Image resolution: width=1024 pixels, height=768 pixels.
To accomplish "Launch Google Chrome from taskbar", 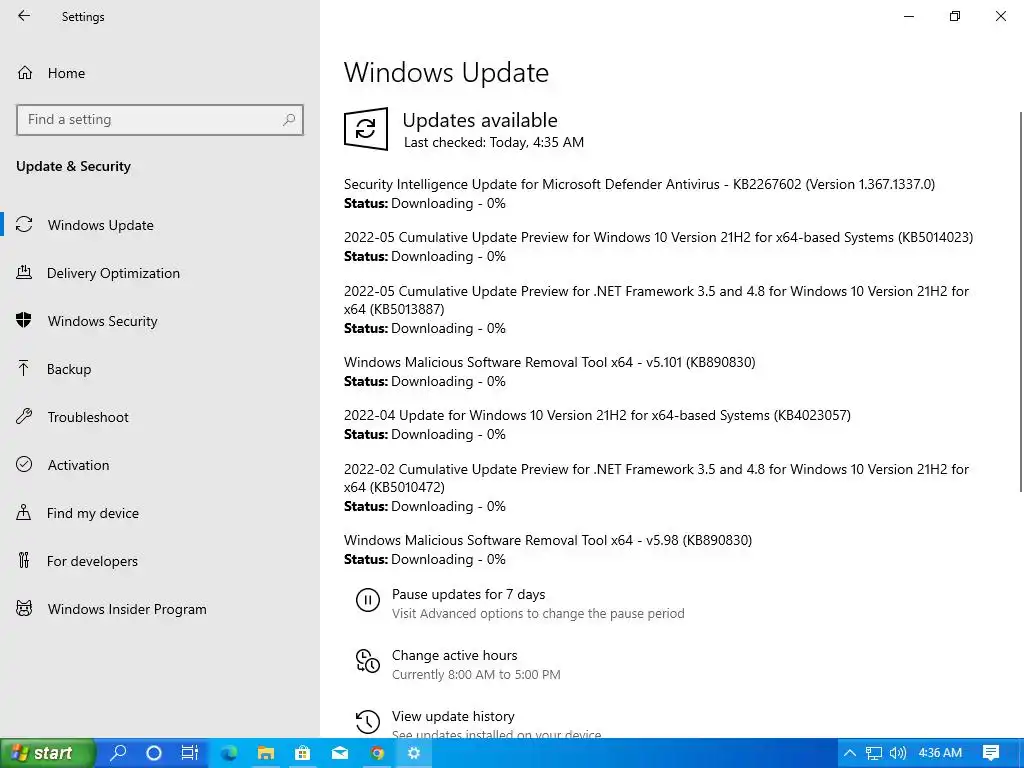I will coord(377,753).
